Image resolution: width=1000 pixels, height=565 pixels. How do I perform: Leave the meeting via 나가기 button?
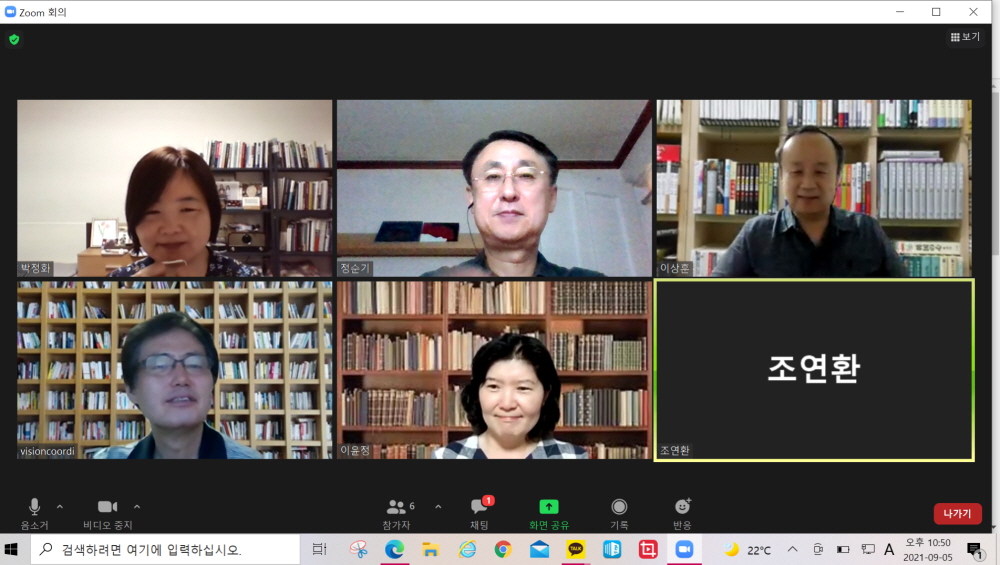(957, 513)
